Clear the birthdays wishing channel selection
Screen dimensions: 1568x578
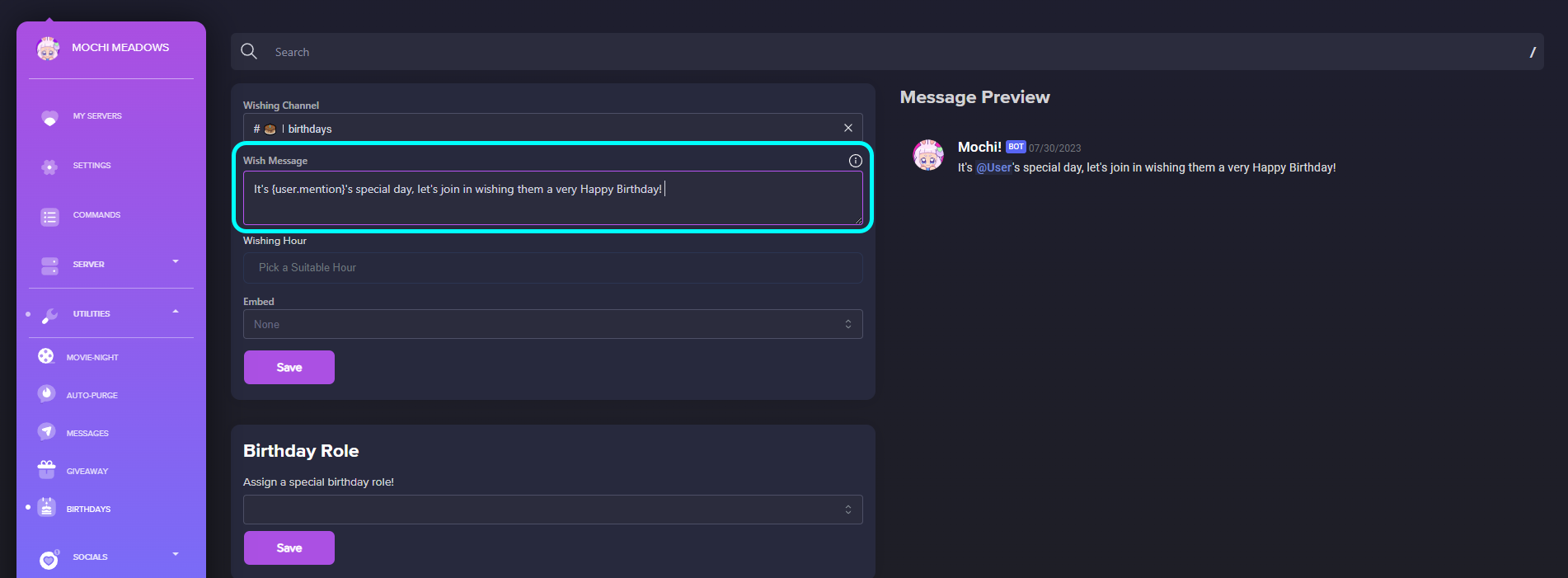point(847,128)
